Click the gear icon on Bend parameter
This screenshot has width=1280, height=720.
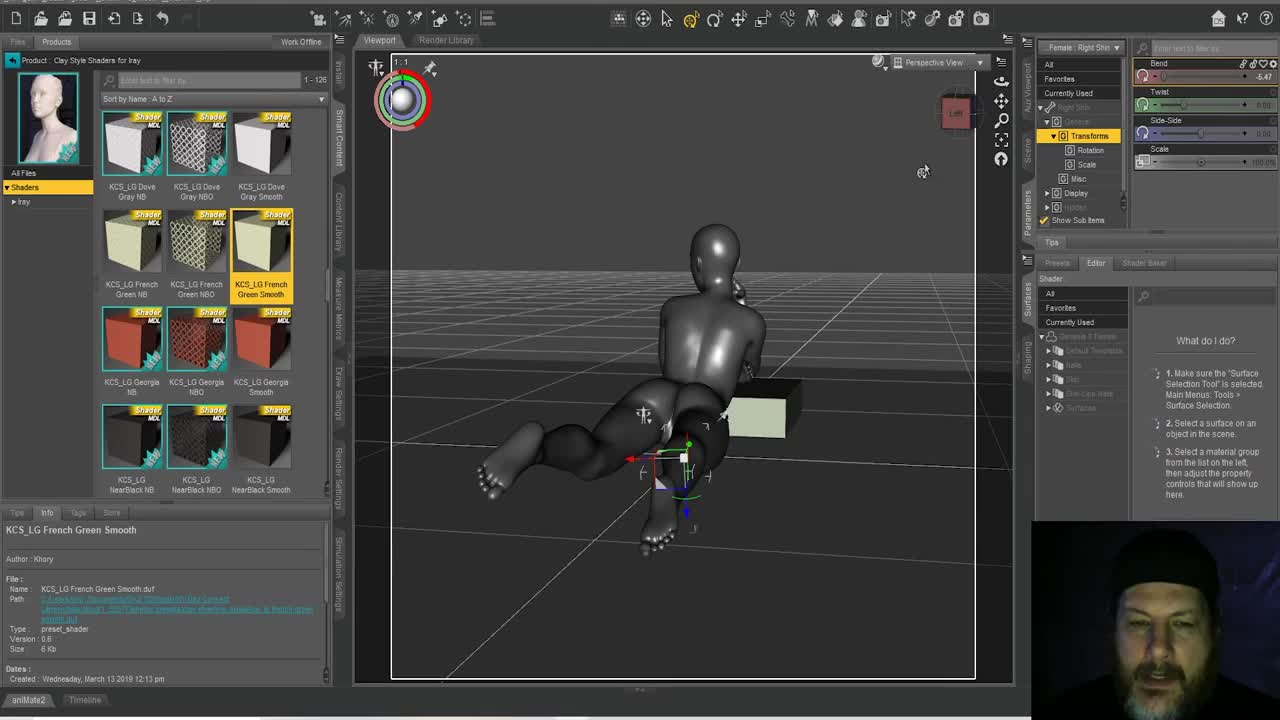1272,63
